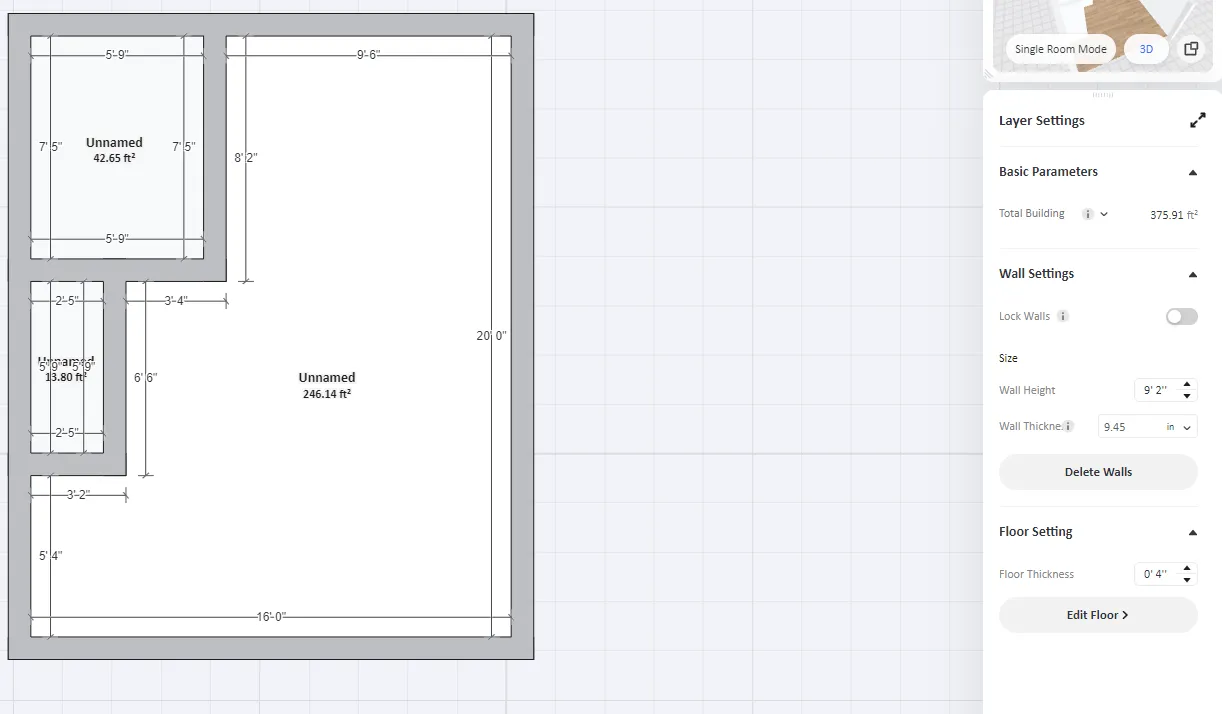Click info icon next to Total Building
The height and width of the screenshot is (714, 1222).
tap(1088, 214)
